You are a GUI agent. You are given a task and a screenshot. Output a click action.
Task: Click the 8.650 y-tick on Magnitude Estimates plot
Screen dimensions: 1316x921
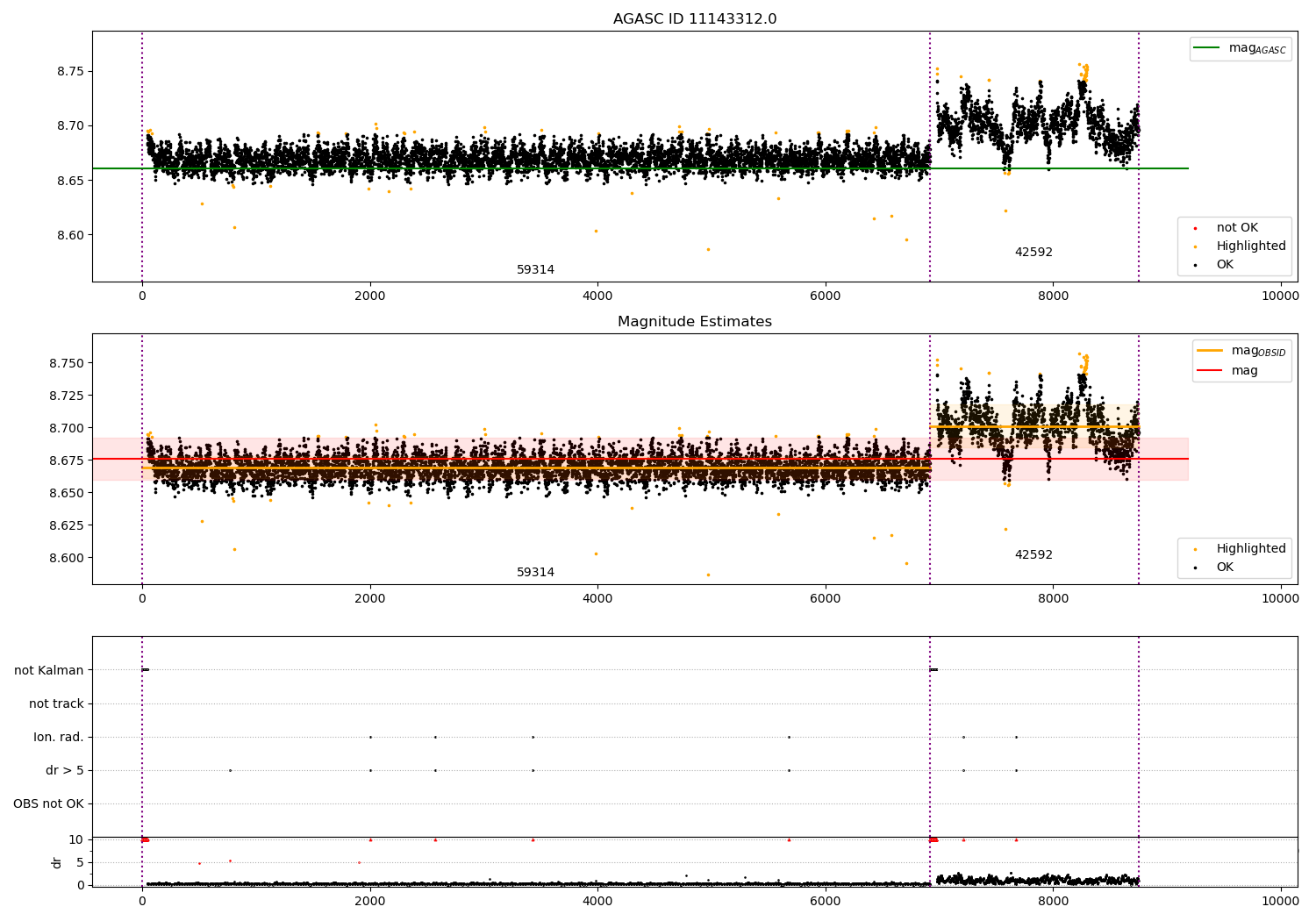point(68,493)
